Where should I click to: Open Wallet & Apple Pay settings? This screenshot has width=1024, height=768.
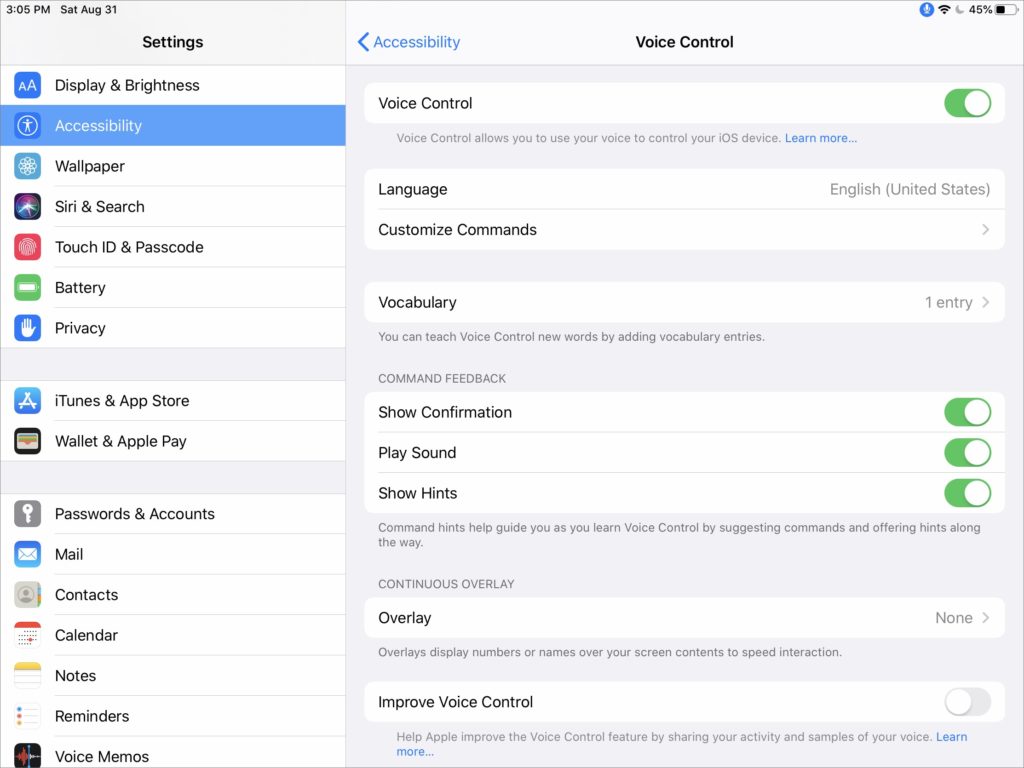click(x=120, y=441)
